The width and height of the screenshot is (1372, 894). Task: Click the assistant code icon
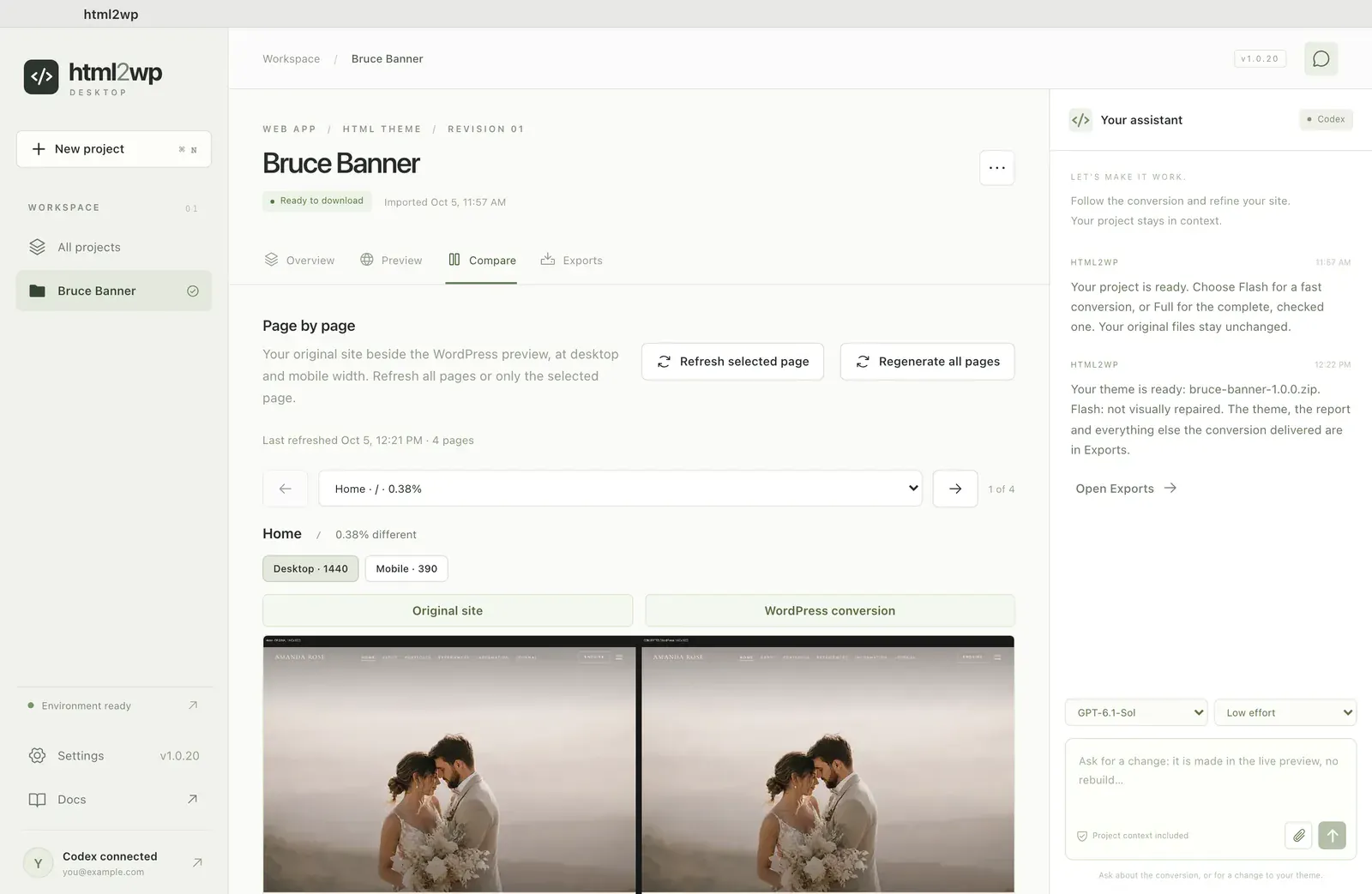[x=1080, y=120]
